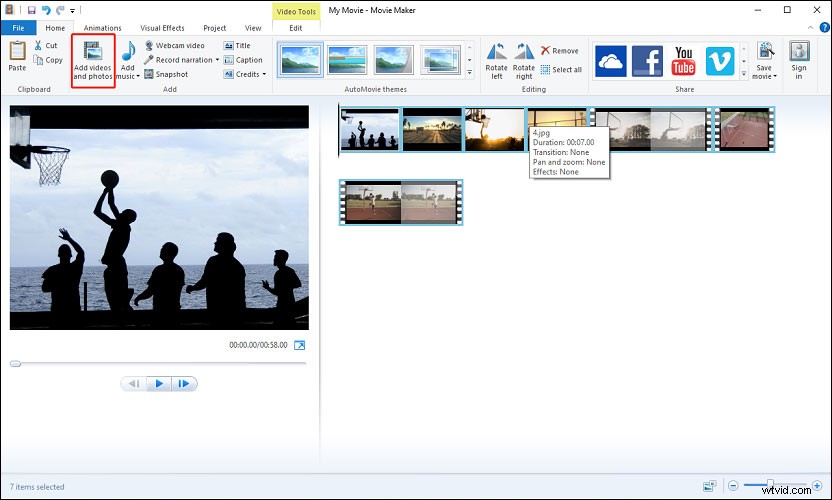Open the Add music dropdown arrow

click(138, 76)
